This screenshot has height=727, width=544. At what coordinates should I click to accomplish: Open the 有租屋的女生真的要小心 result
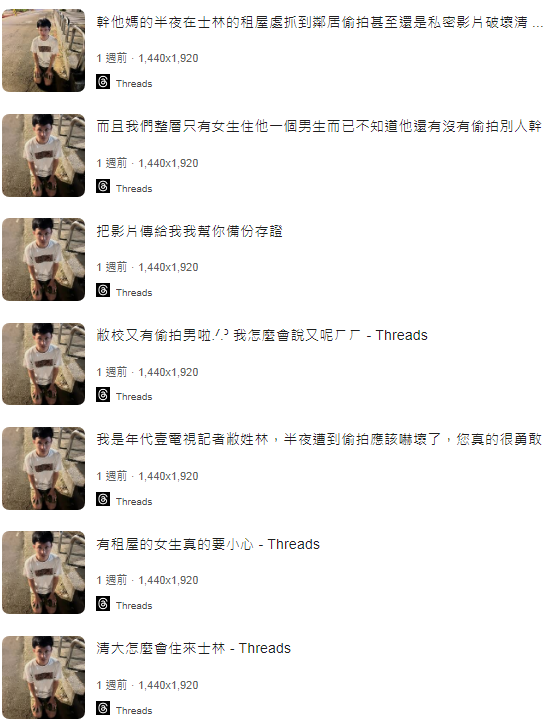coord(208,544)
